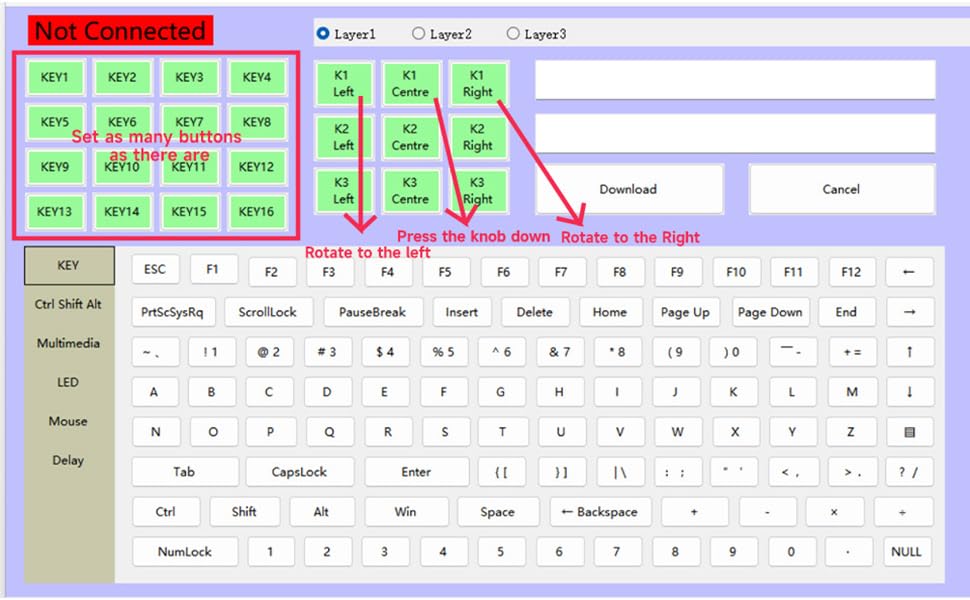
Task: Select the menu key icon button
Action: [x=909, y=432]
